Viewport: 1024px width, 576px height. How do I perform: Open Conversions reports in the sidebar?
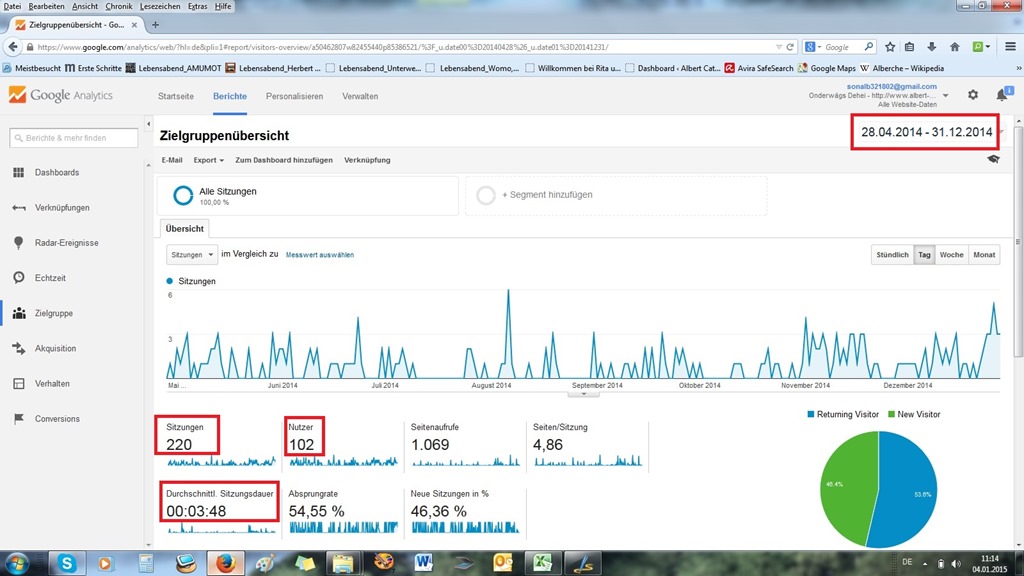57,419
